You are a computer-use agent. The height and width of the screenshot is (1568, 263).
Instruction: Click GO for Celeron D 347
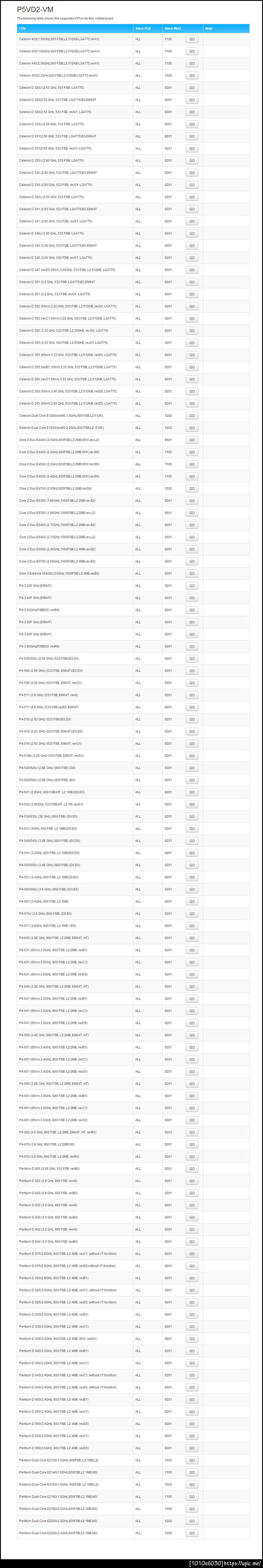pos(192,270)
